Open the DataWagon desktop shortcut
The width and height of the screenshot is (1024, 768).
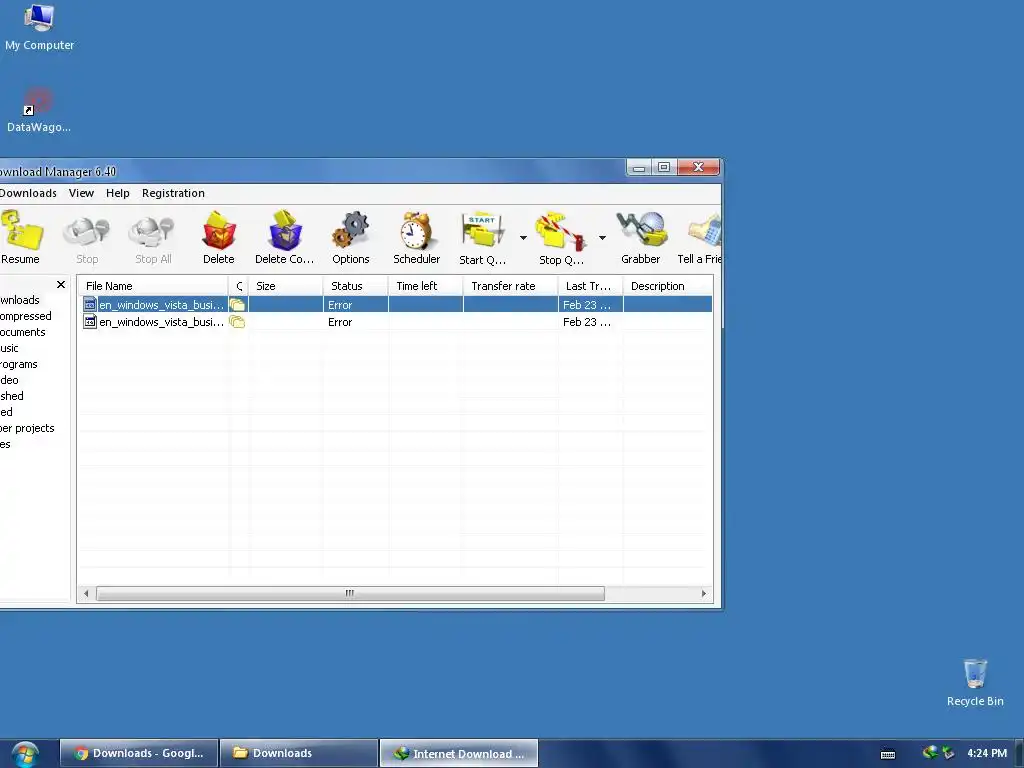coord(39,110)
